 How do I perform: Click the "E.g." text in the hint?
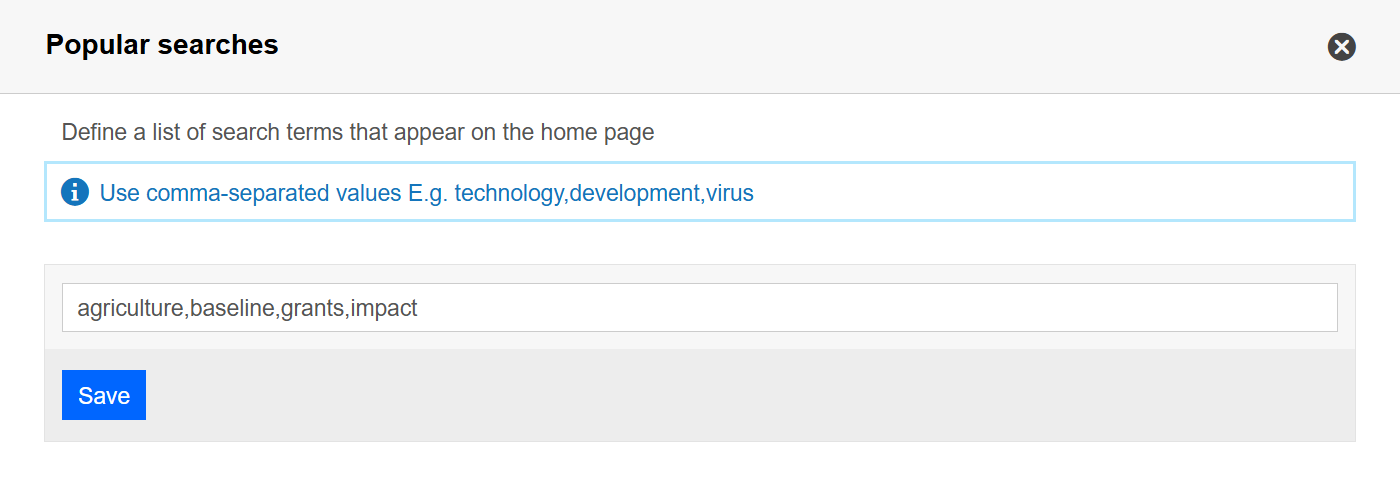pyautogui.click(x=428, y=193)
